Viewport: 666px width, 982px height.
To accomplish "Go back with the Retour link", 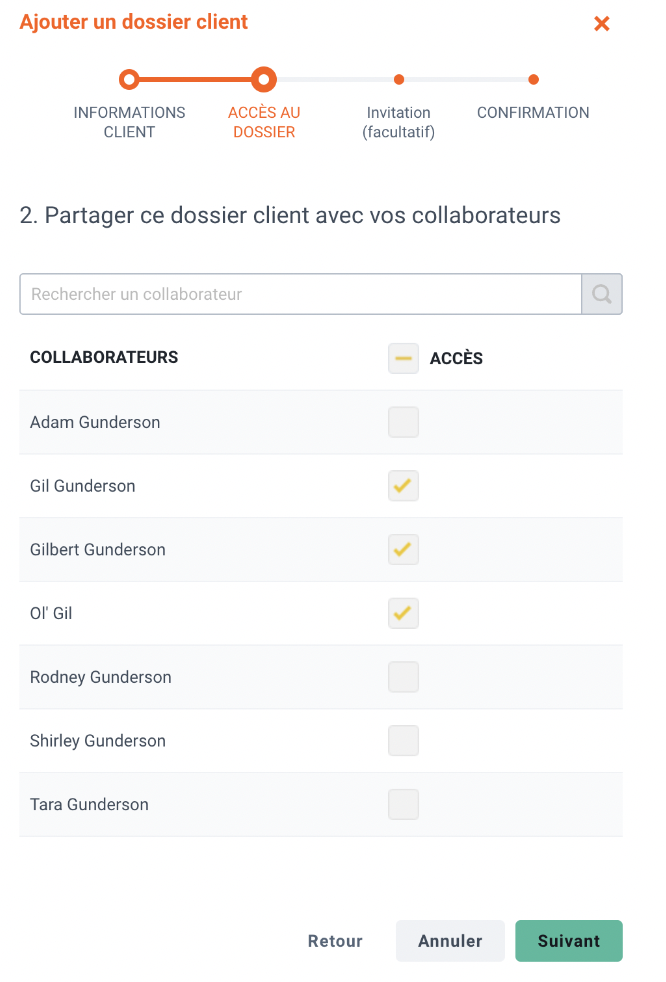I will pos(335,941).
